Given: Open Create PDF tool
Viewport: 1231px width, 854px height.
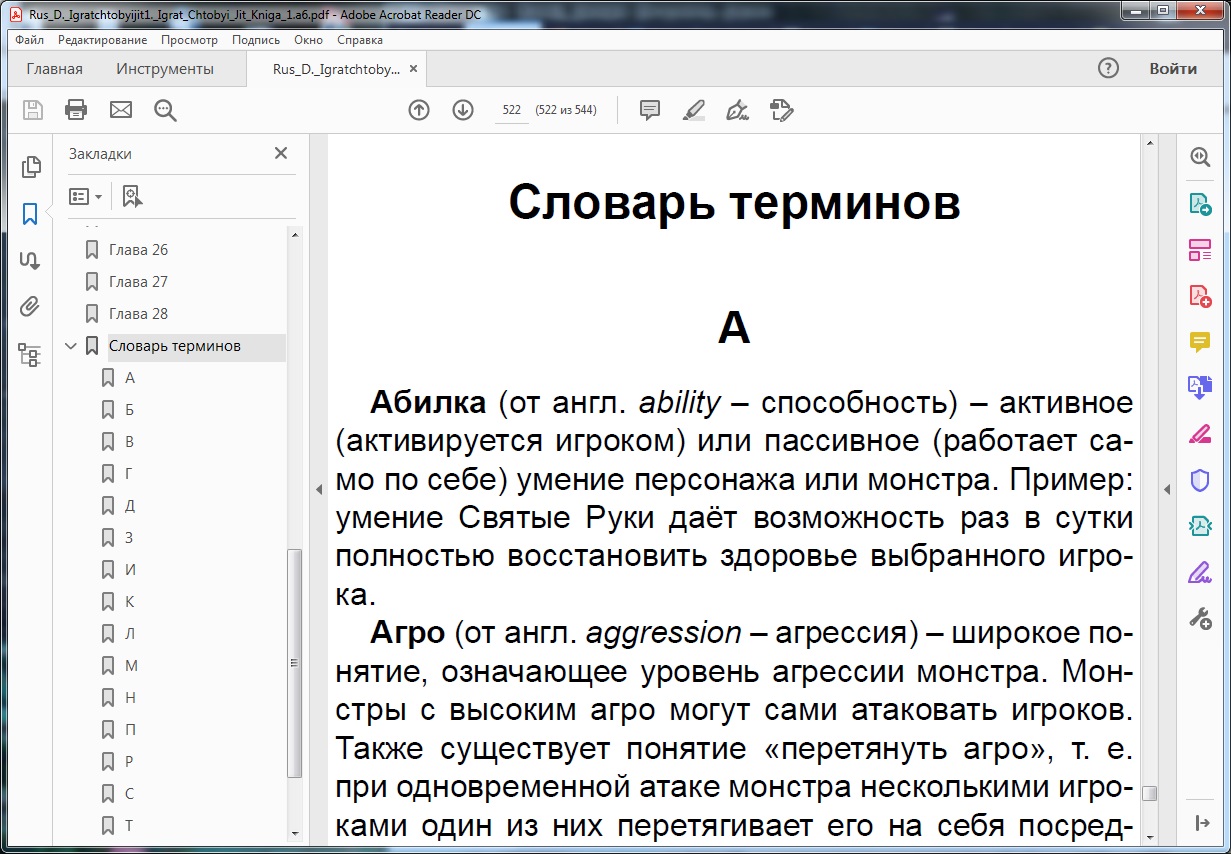Looking at the screenshot, I should (1200, 296).
